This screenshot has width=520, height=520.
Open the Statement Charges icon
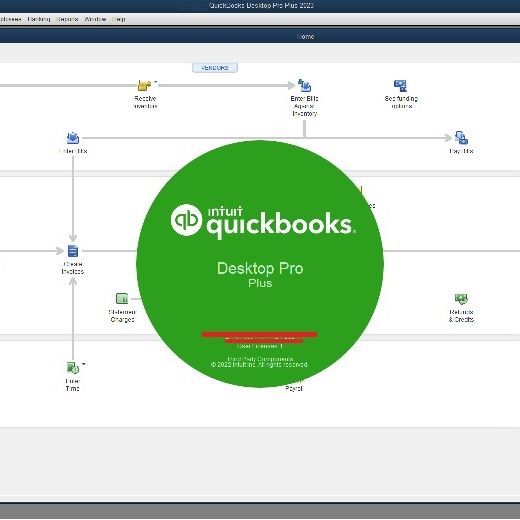(122, 298)
